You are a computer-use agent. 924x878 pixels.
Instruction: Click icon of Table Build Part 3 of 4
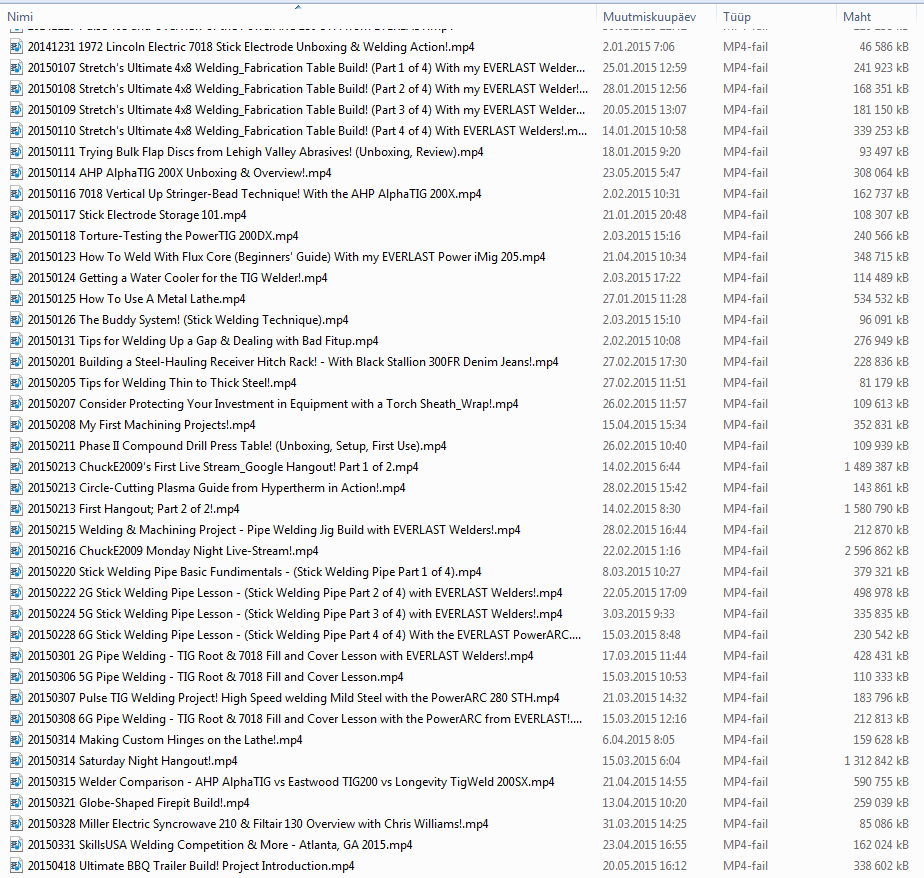(16, 110)
